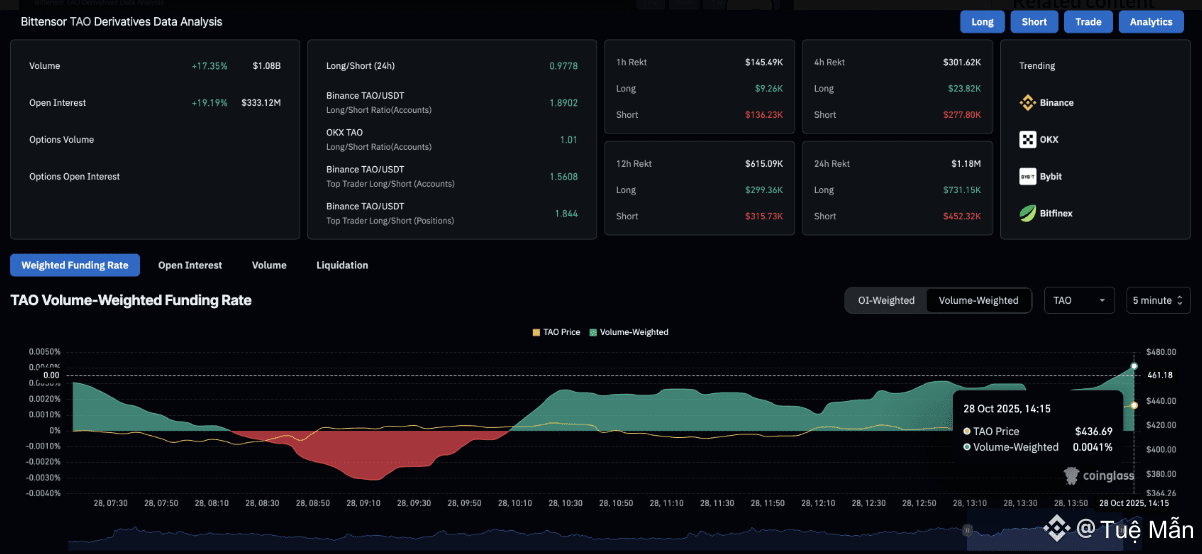Screen dimensions: 1202x554
Task: Toggle the TAO Price legend marker
Action: point(537,332)
